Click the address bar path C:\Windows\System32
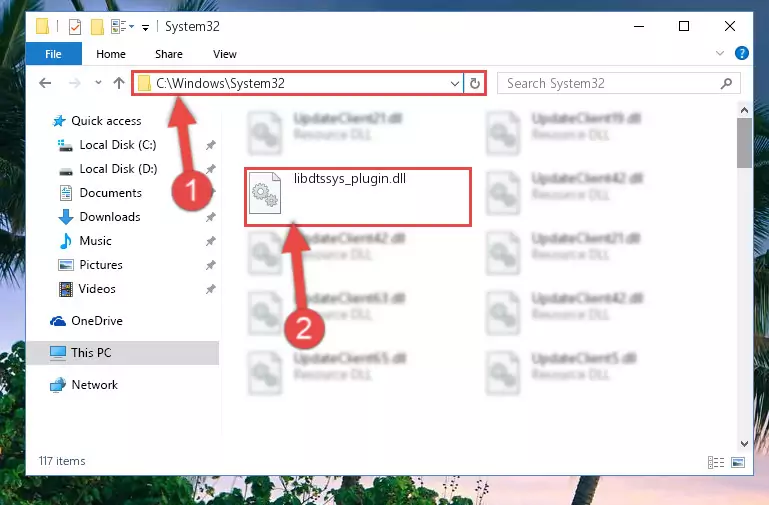The image size is (769, 505). (220, 83)
